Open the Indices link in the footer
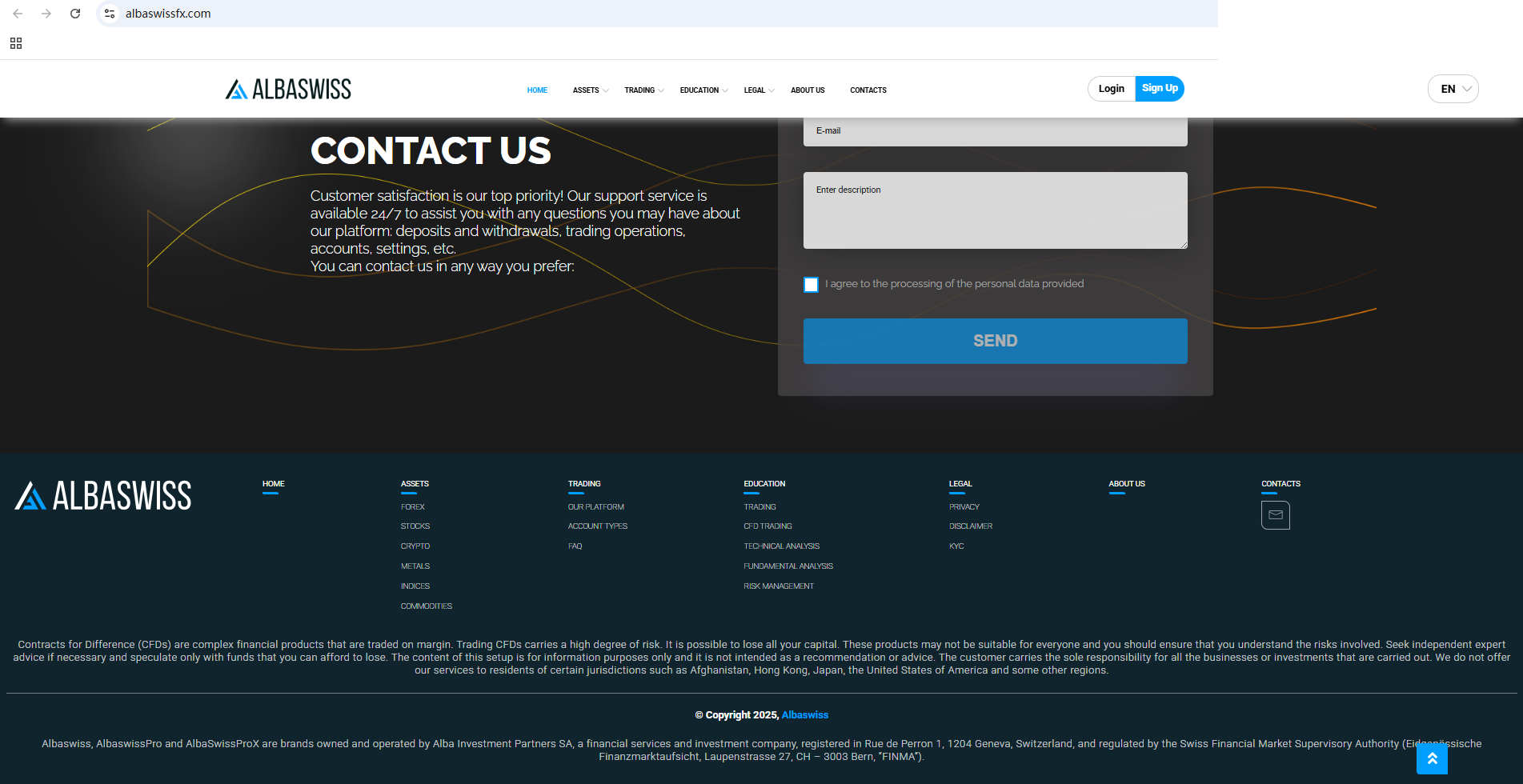 [415, 586]
